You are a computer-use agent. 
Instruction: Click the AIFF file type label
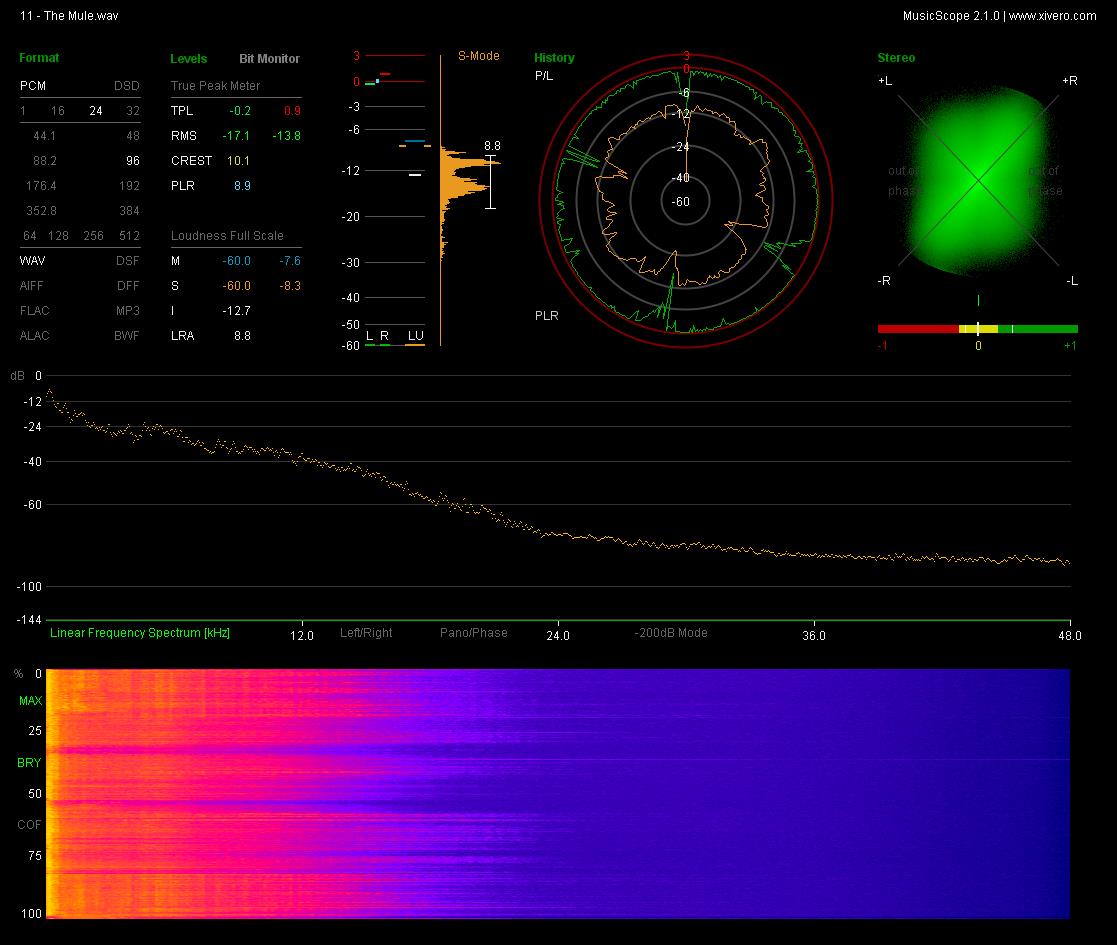(31, 286)
